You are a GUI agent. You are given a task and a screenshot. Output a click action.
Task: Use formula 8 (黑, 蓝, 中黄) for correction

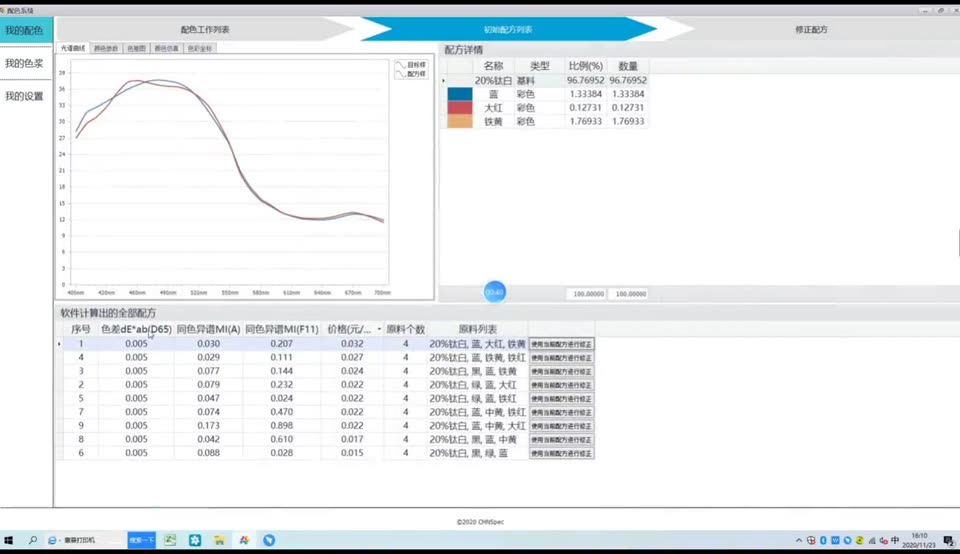[x=561, y=440]
